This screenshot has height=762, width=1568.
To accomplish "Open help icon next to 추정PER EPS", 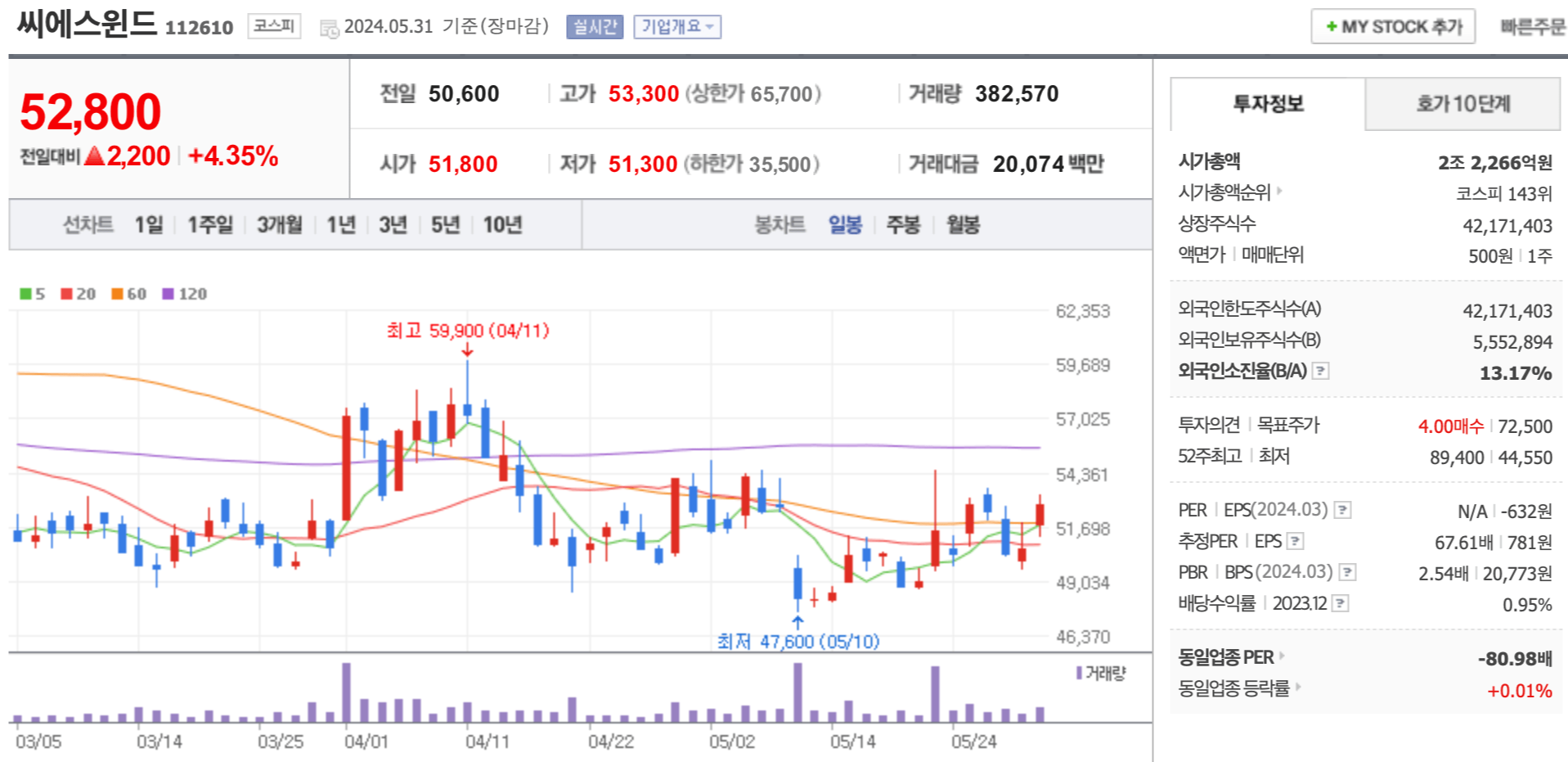I will [x=1295, y=541].
